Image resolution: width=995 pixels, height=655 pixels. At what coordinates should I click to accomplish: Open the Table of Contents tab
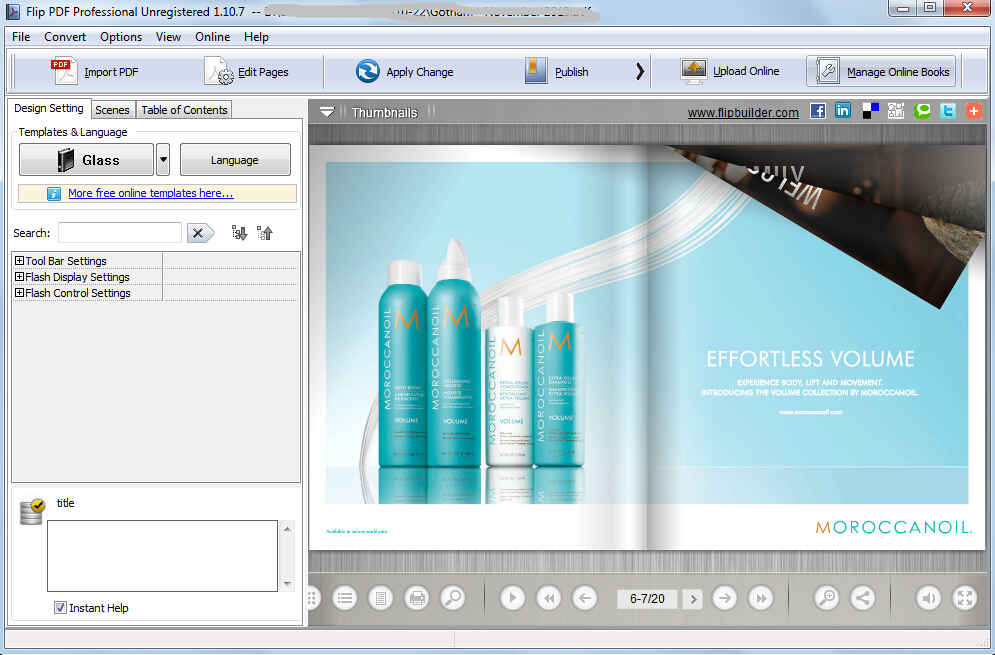pos(184,110)
